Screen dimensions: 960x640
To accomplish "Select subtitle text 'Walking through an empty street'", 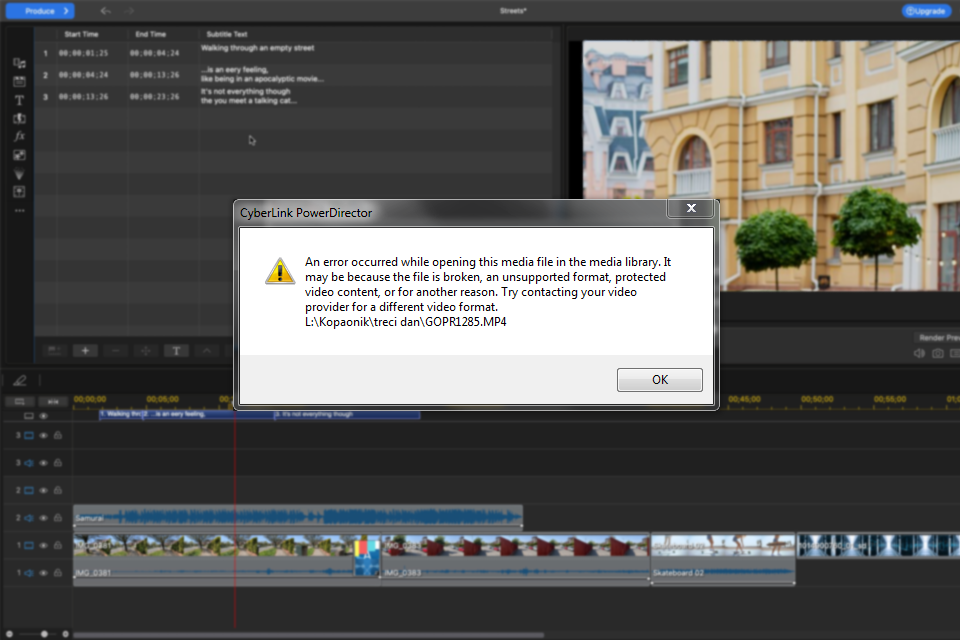I will tap(257, 48).
